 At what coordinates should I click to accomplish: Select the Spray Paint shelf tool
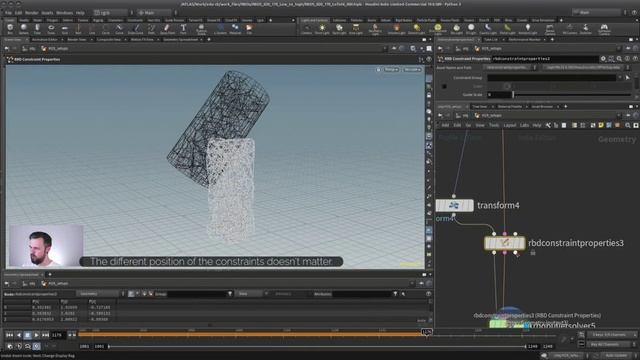pos(167,29)
